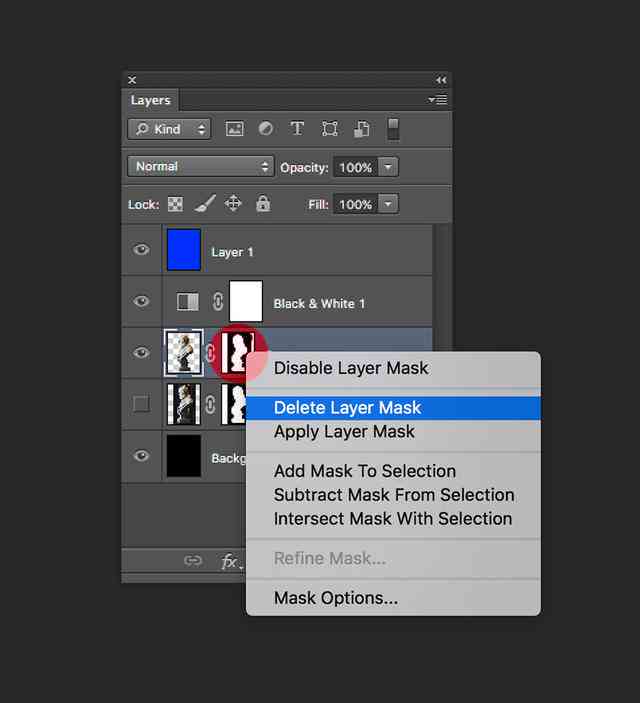Click the selected layer's mask thumbnail

(x=238, y=353)
